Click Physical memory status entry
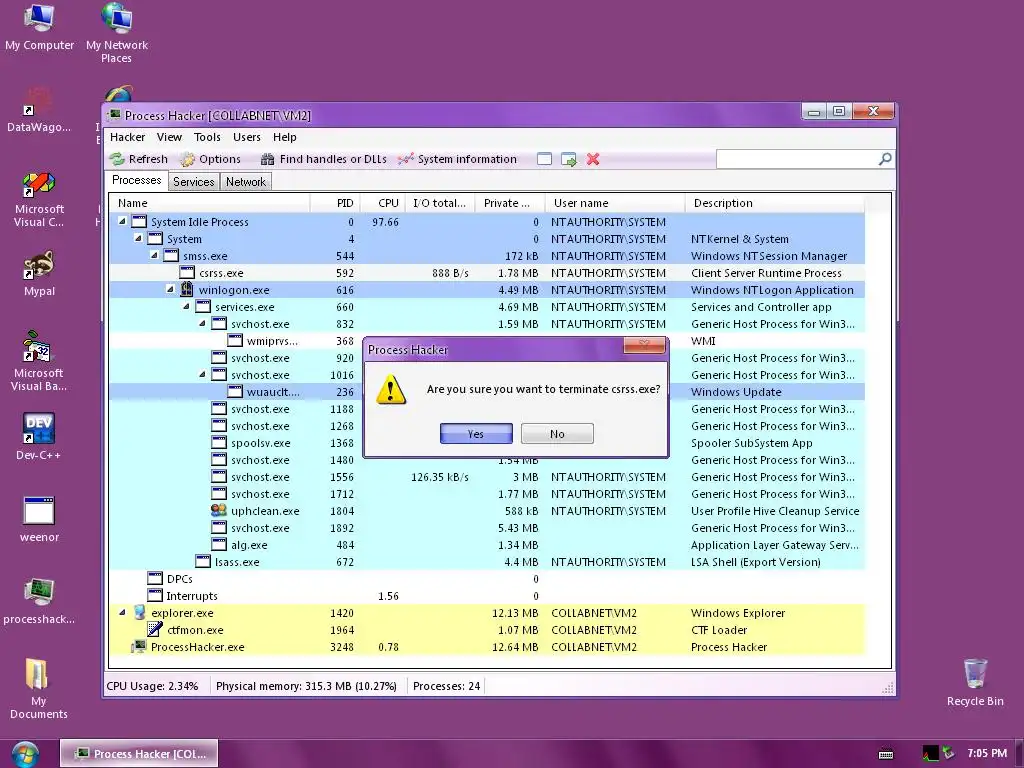The height and width of the screenshot is (768, 1024). (x=306, y=686)
